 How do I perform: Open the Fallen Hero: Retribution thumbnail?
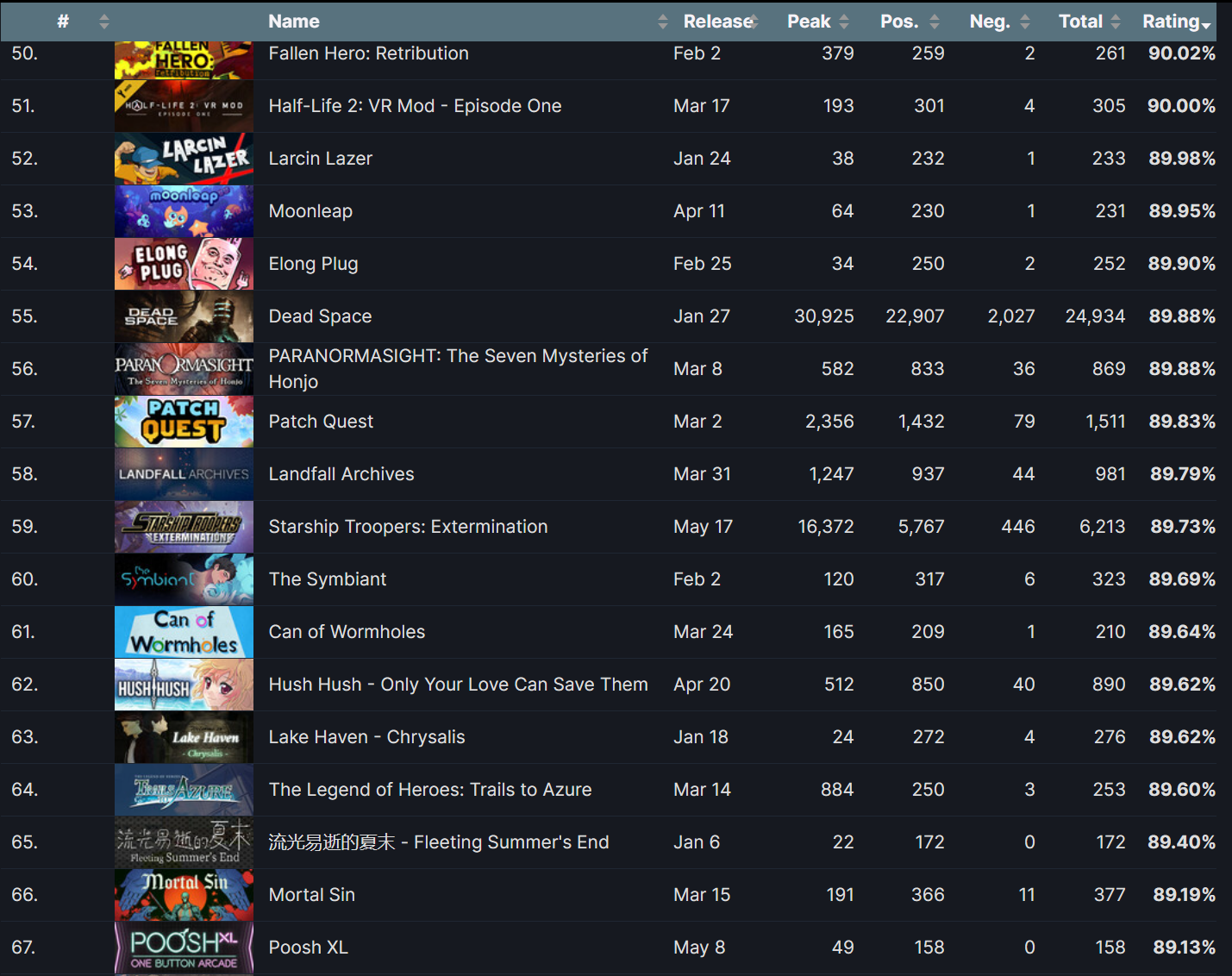pos(184,59)
